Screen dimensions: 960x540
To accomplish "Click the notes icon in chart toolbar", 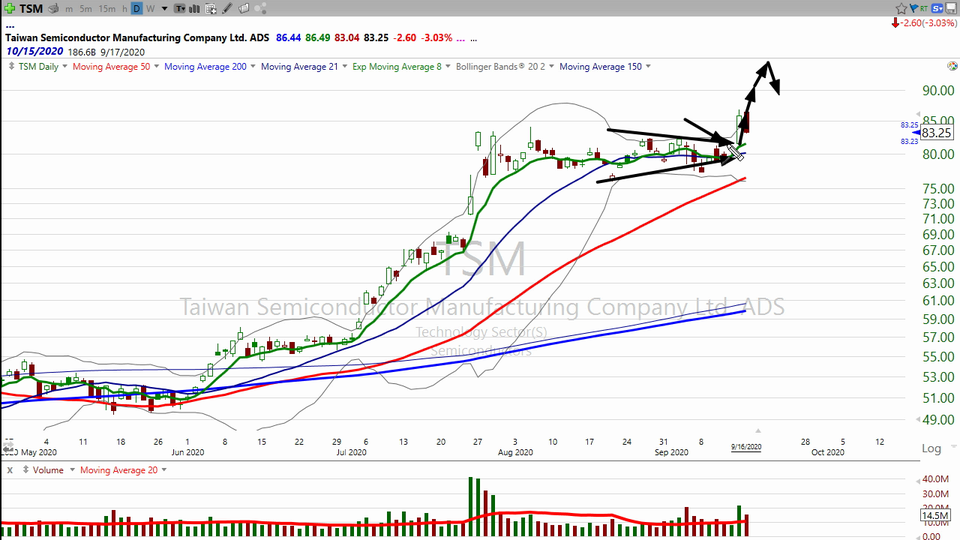I will [x=244, y=9].
